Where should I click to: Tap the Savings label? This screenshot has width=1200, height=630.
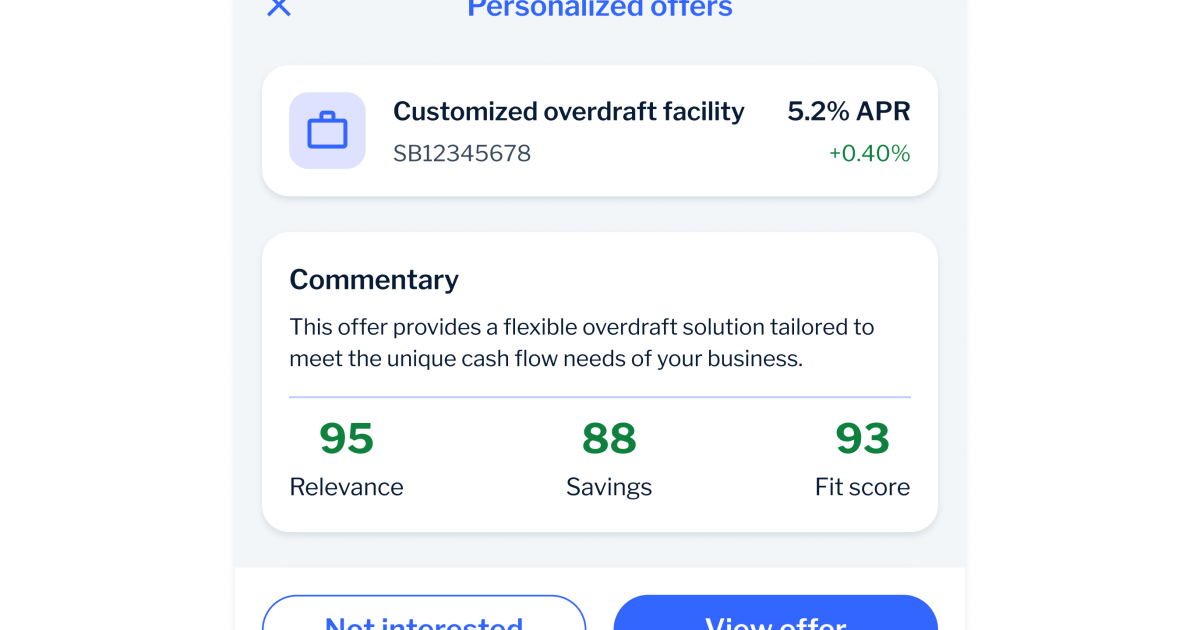(x=609, y=487)
